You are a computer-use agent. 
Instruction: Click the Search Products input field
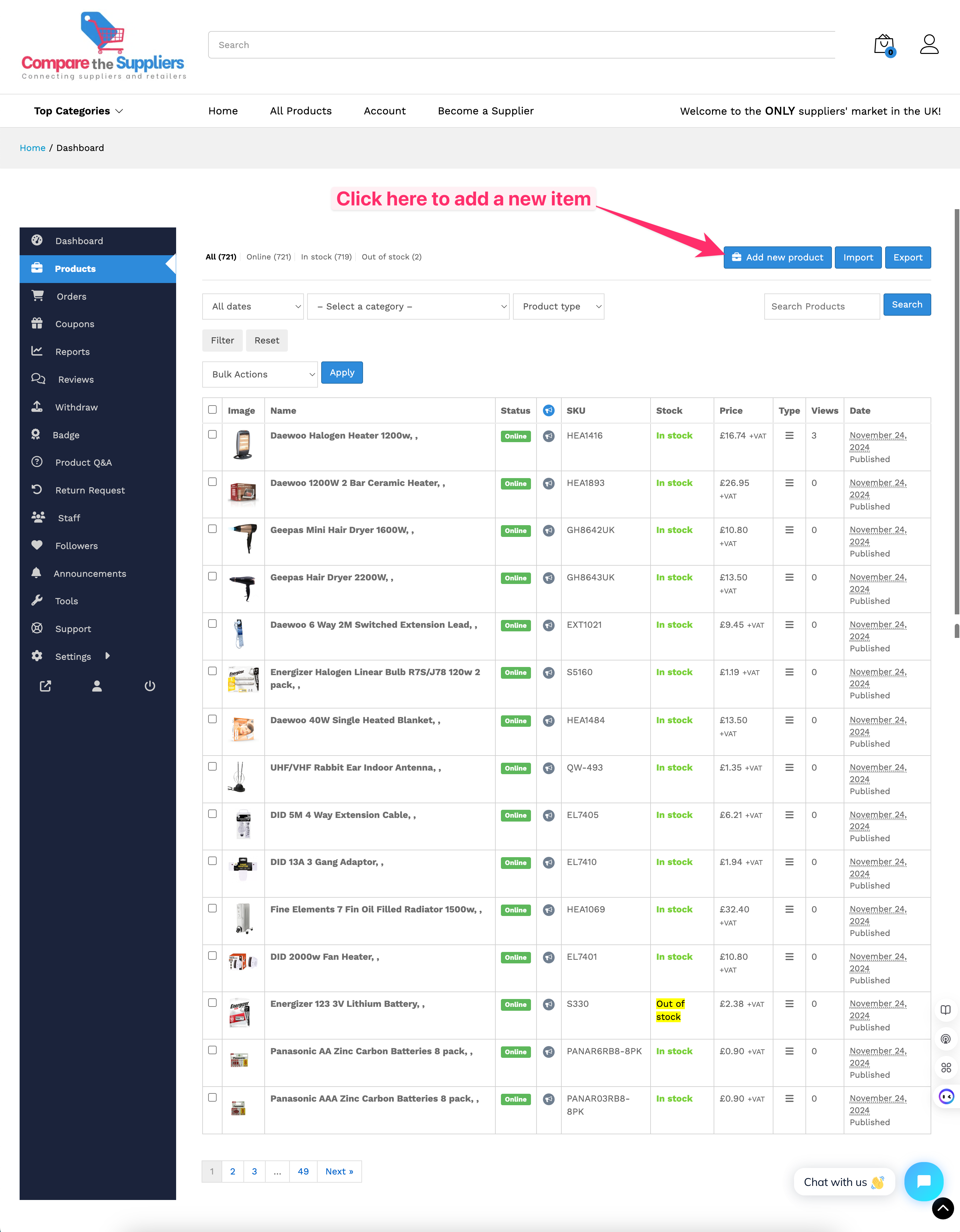[x=821, y=306]
